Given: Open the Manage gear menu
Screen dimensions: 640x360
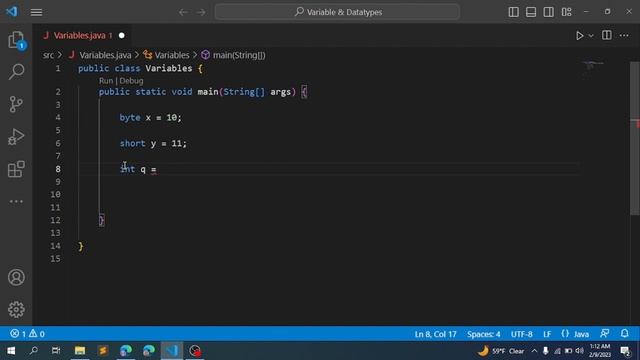Looking at the screenshot, I should (x=16, y=310).
